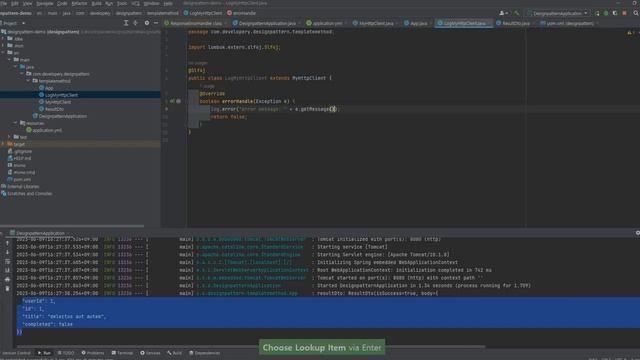The image size is (640, 360).
Task: Hide the Project panel with minus icon
Action: 156,23
